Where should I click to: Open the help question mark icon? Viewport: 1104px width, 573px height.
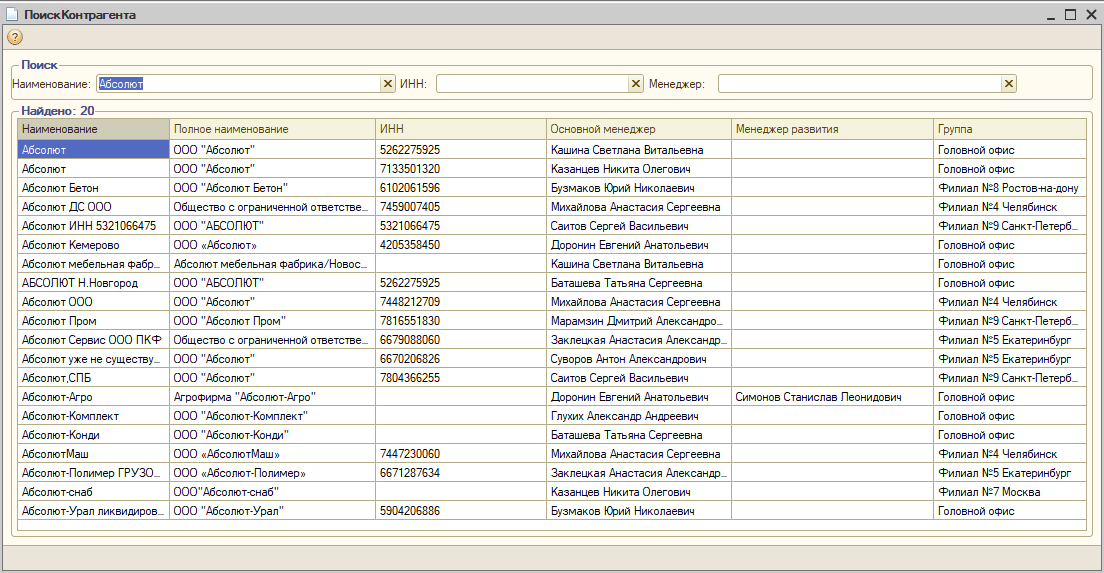click(x=15, y=37)
